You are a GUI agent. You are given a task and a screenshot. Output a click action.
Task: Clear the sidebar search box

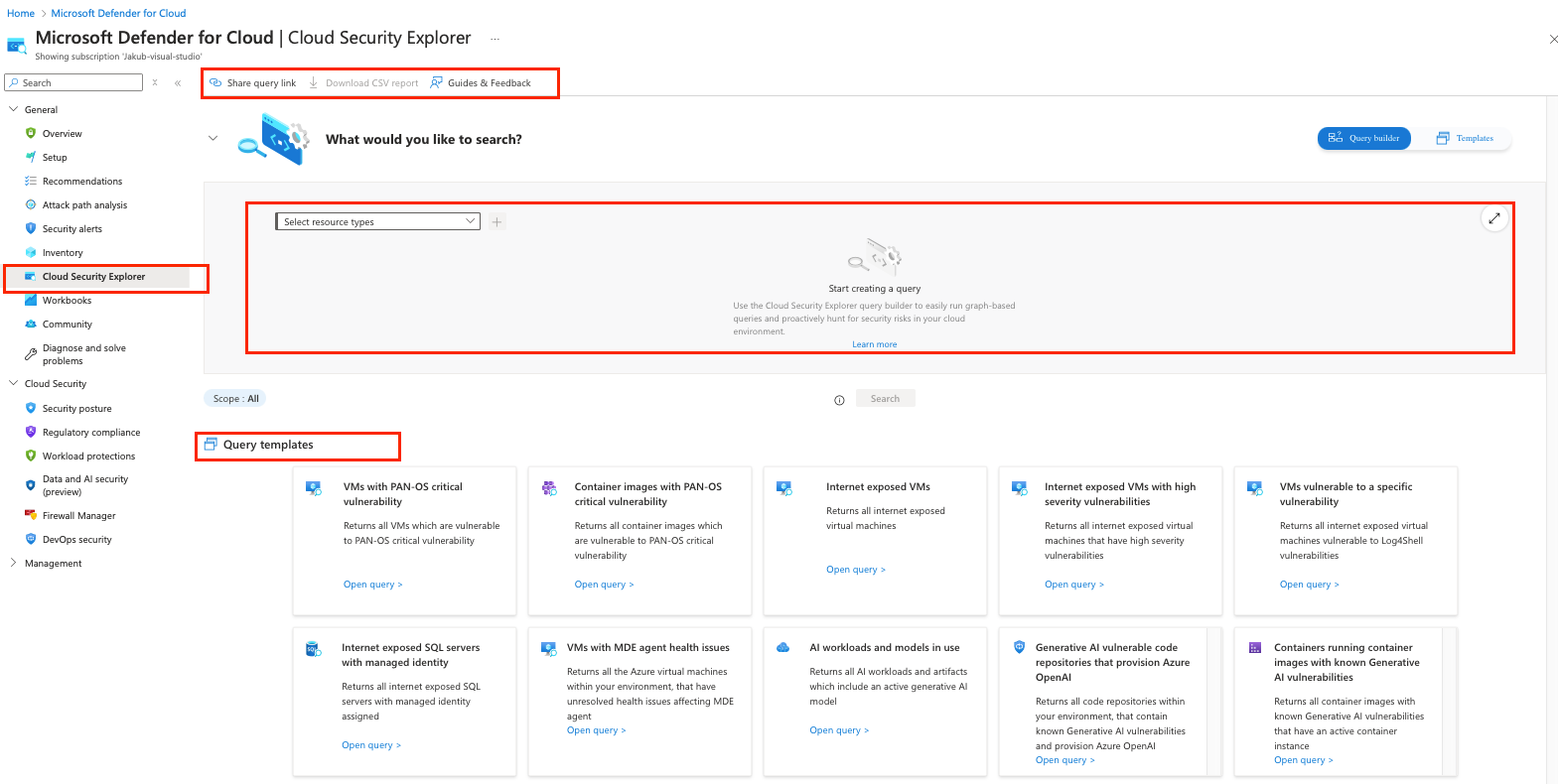coord(155,82)
